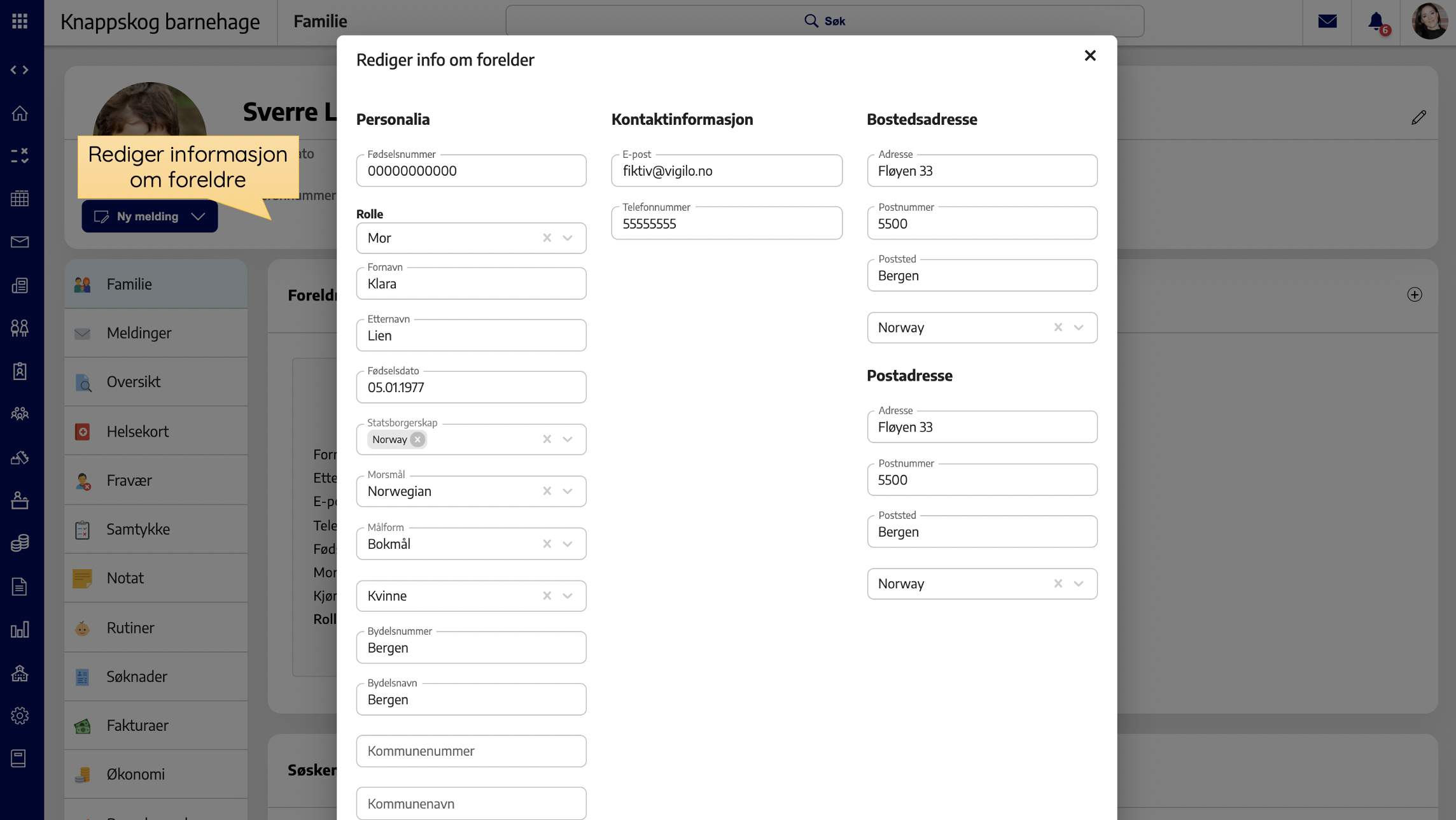Click the Telefonnummer field

pos(727,223)
